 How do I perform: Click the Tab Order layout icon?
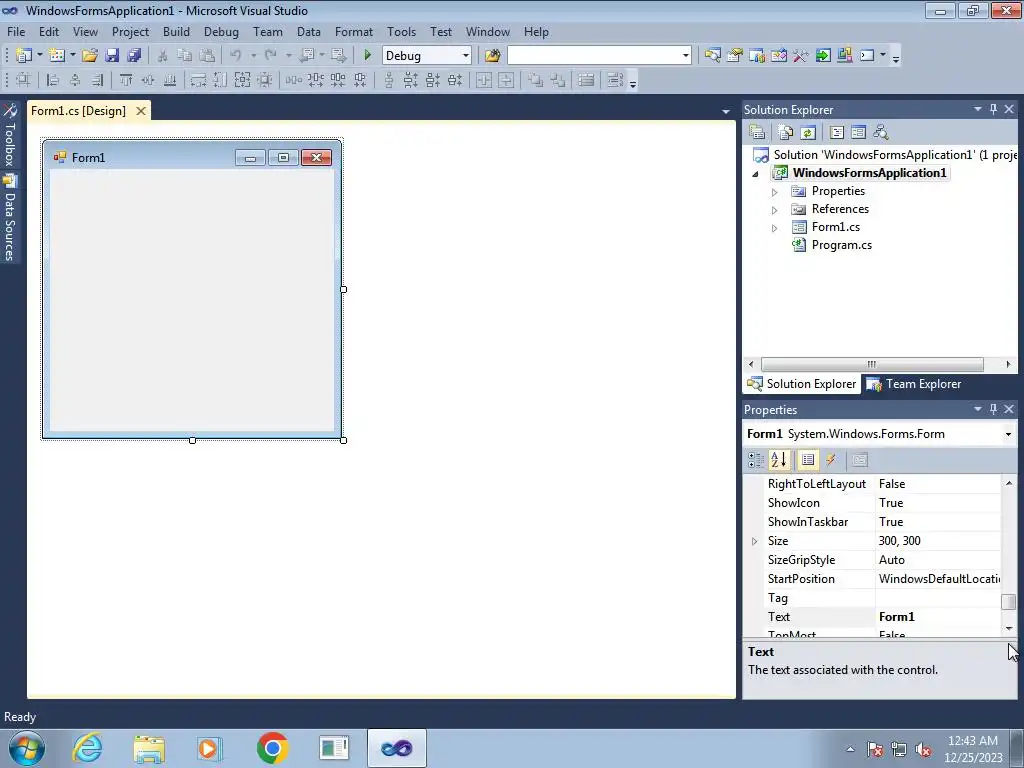pos(615,80)
